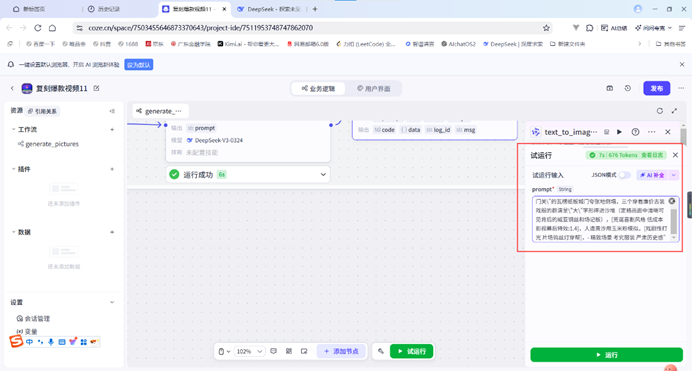This screenshot has width=692, height=371.
Task: Open the version history clock icon
Action: (x=628, y=88)
